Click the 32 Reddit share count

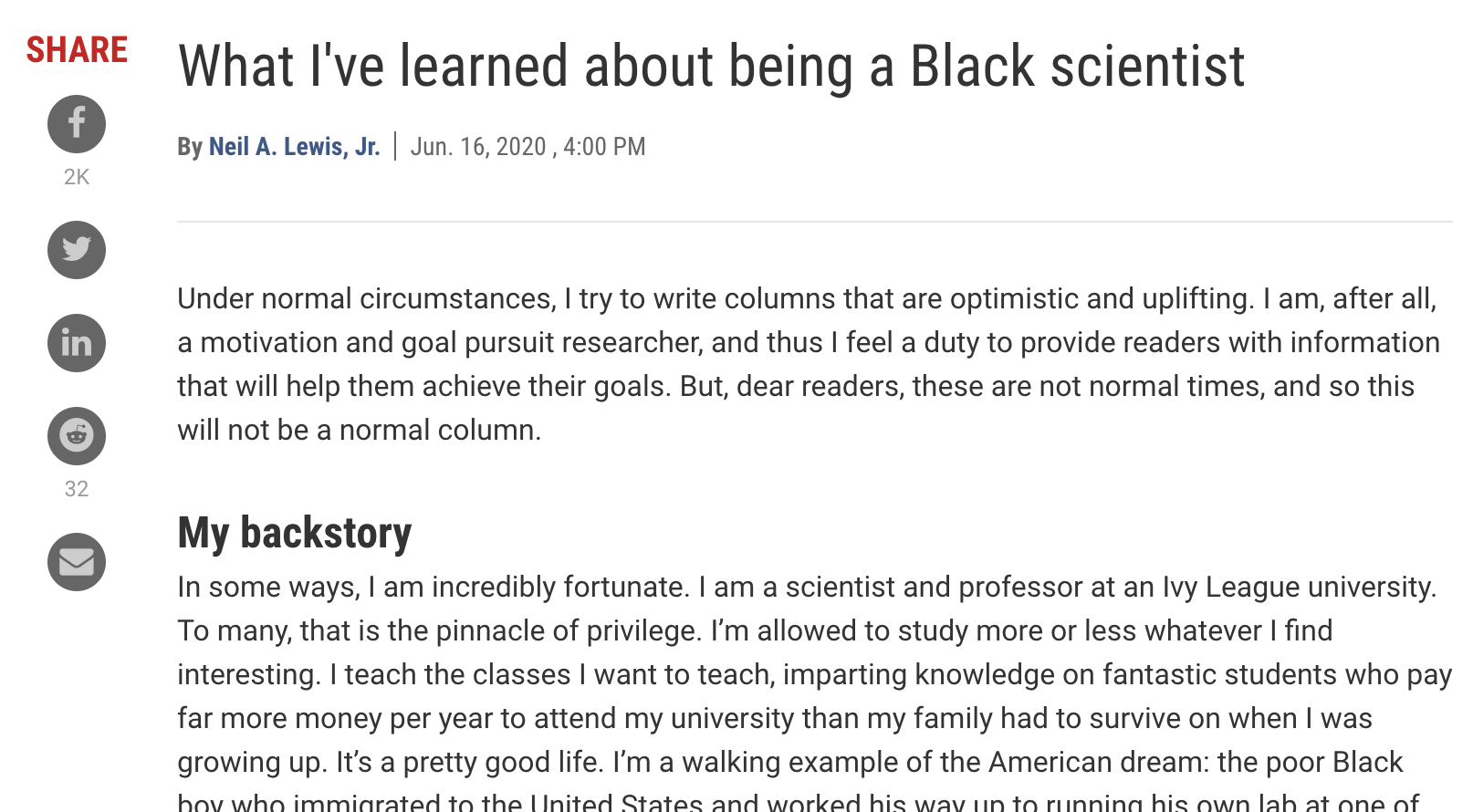coord(77,489)
